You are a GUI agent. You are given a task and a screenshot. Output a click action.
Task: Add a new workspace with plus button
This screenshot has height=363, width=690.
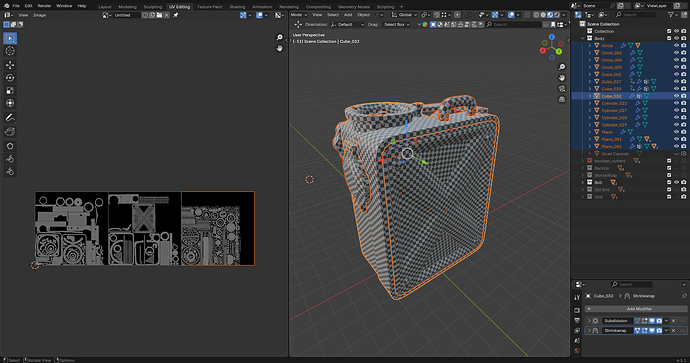[401, 7]
